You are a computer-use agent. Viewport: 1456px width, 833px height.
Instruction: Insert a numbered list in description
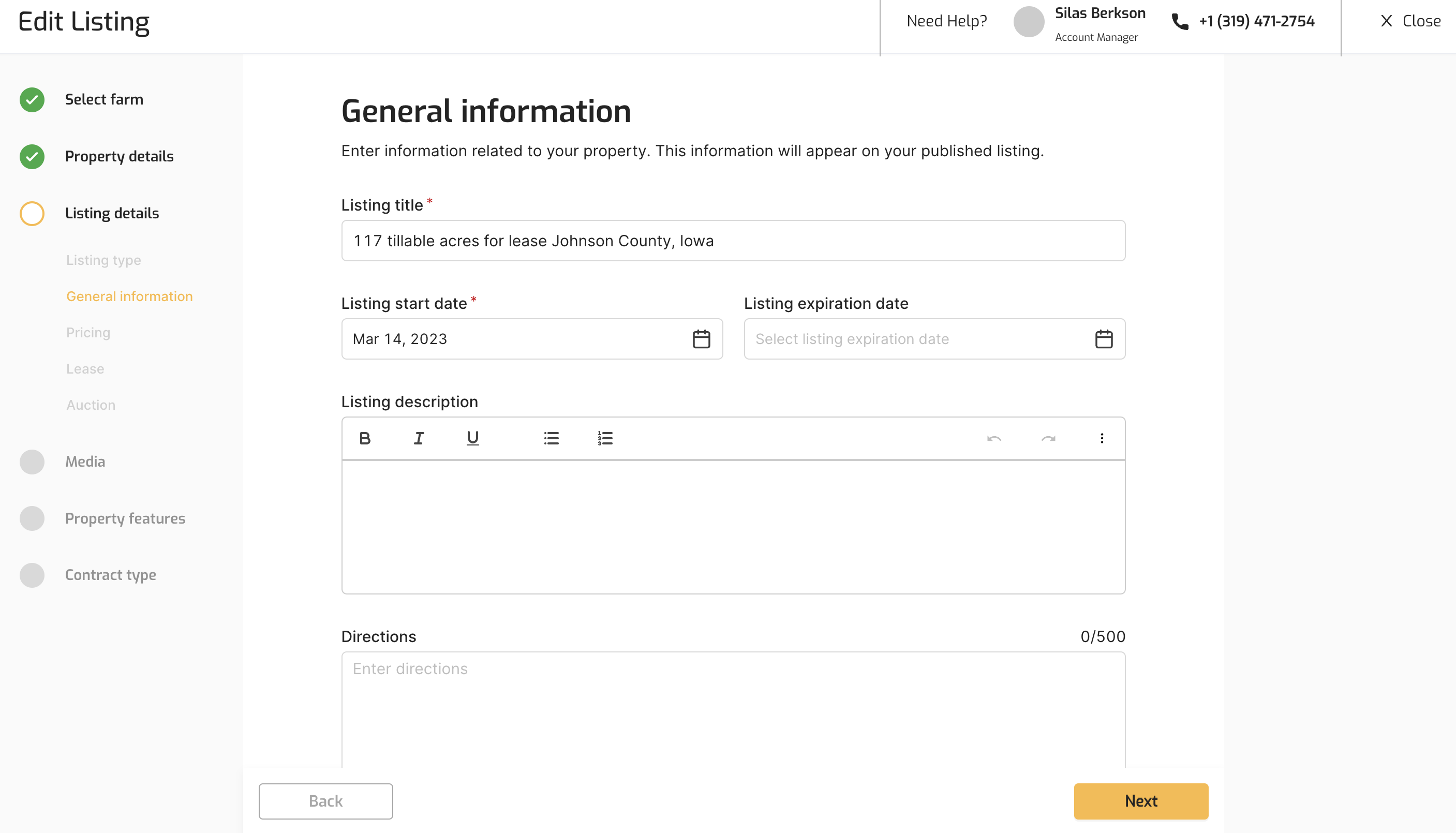(x=605, y=438)
